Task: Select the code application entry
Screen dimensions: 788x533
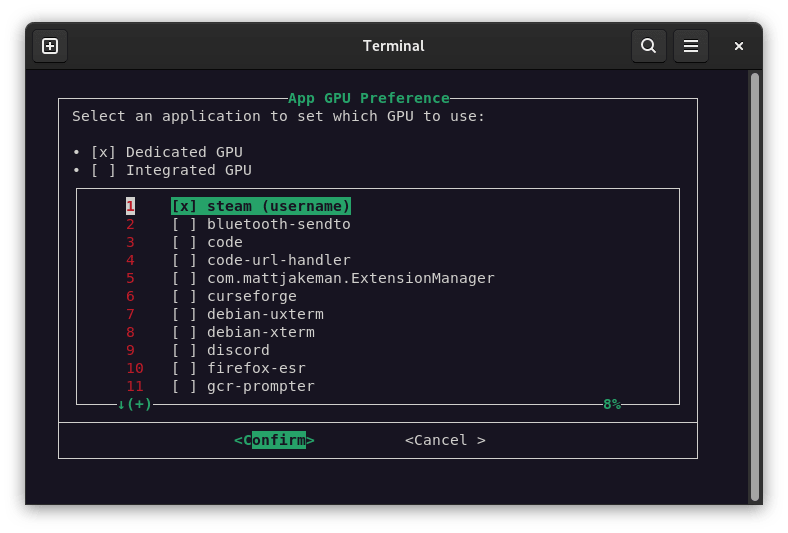Action: (x=225, y=242)
